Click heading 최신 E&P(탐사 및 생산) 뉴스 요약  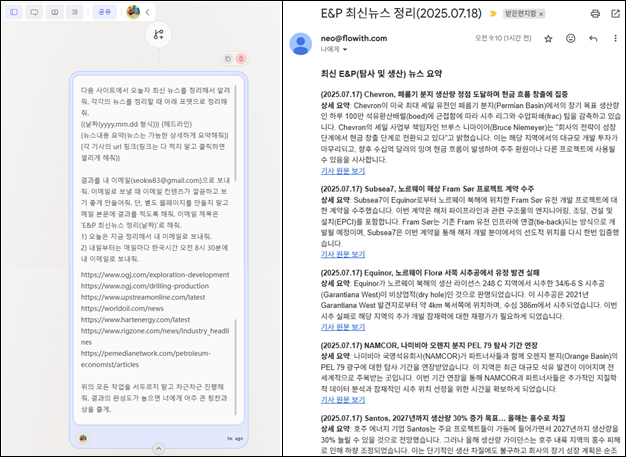click(381, 74)
